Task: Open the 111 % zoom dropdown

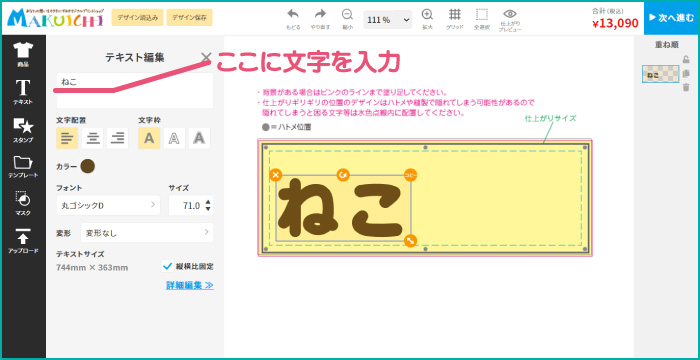Action: click(388, 20)
